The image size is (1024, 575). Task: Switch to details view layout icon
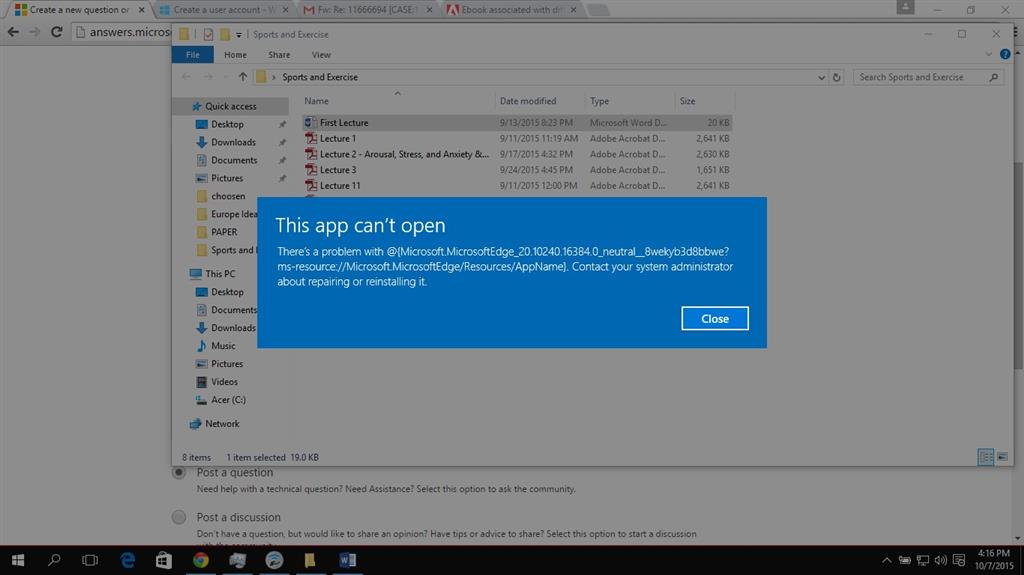[985, 457]
